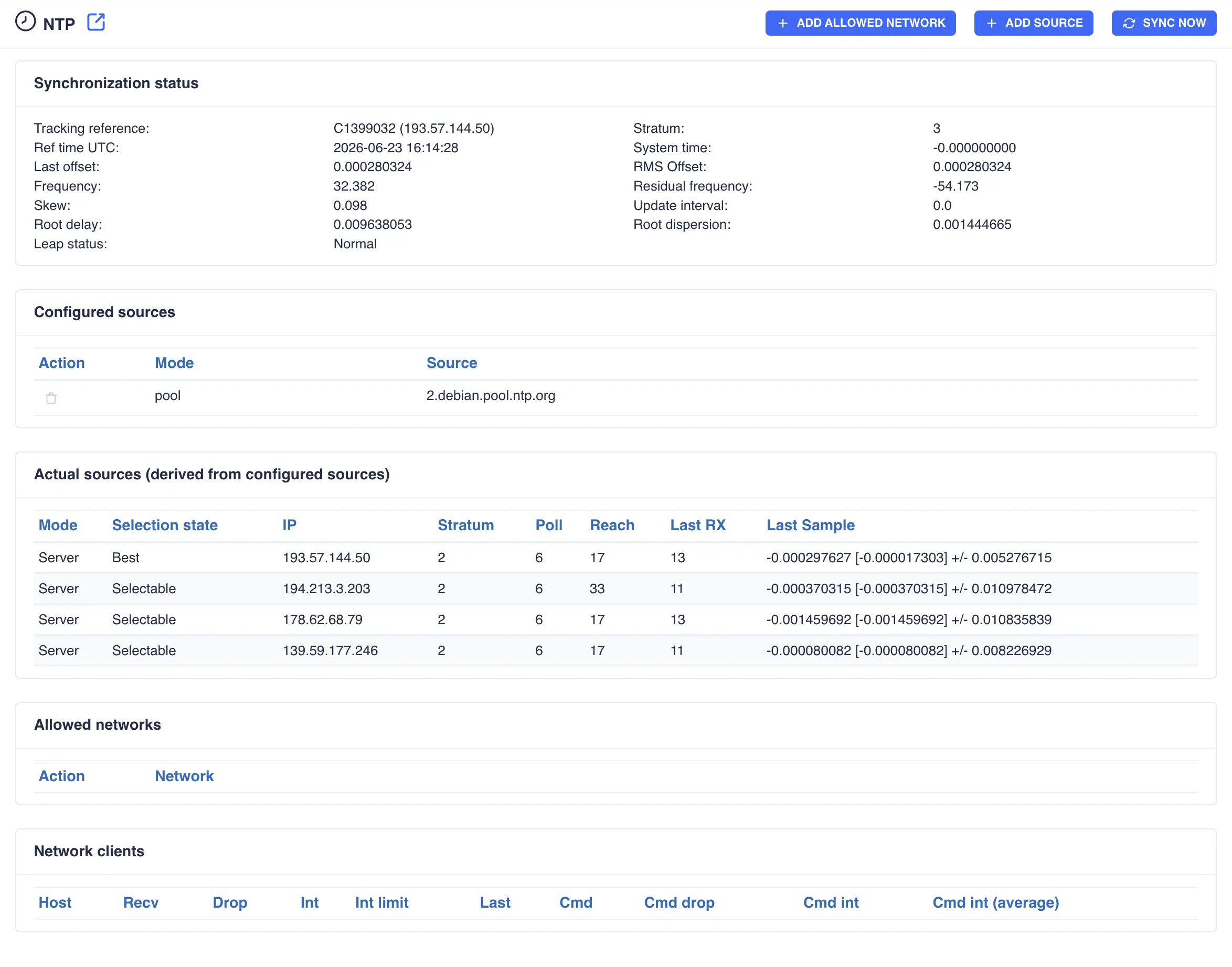The image size is (1232, 967).
Task: Click the Frequency value 32.382
Action: pyautogui.click(x=354, y=186)
